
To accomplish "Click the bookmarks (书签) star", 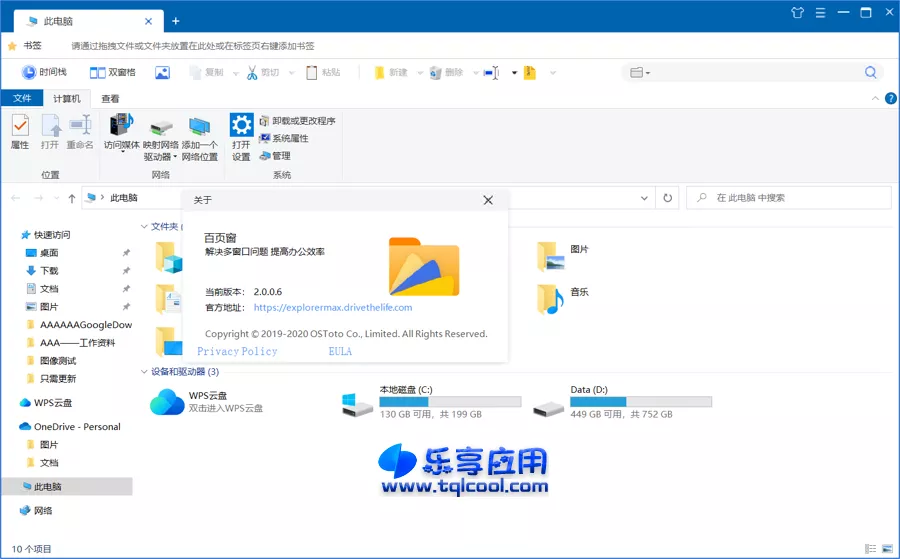I will (12, 46).
